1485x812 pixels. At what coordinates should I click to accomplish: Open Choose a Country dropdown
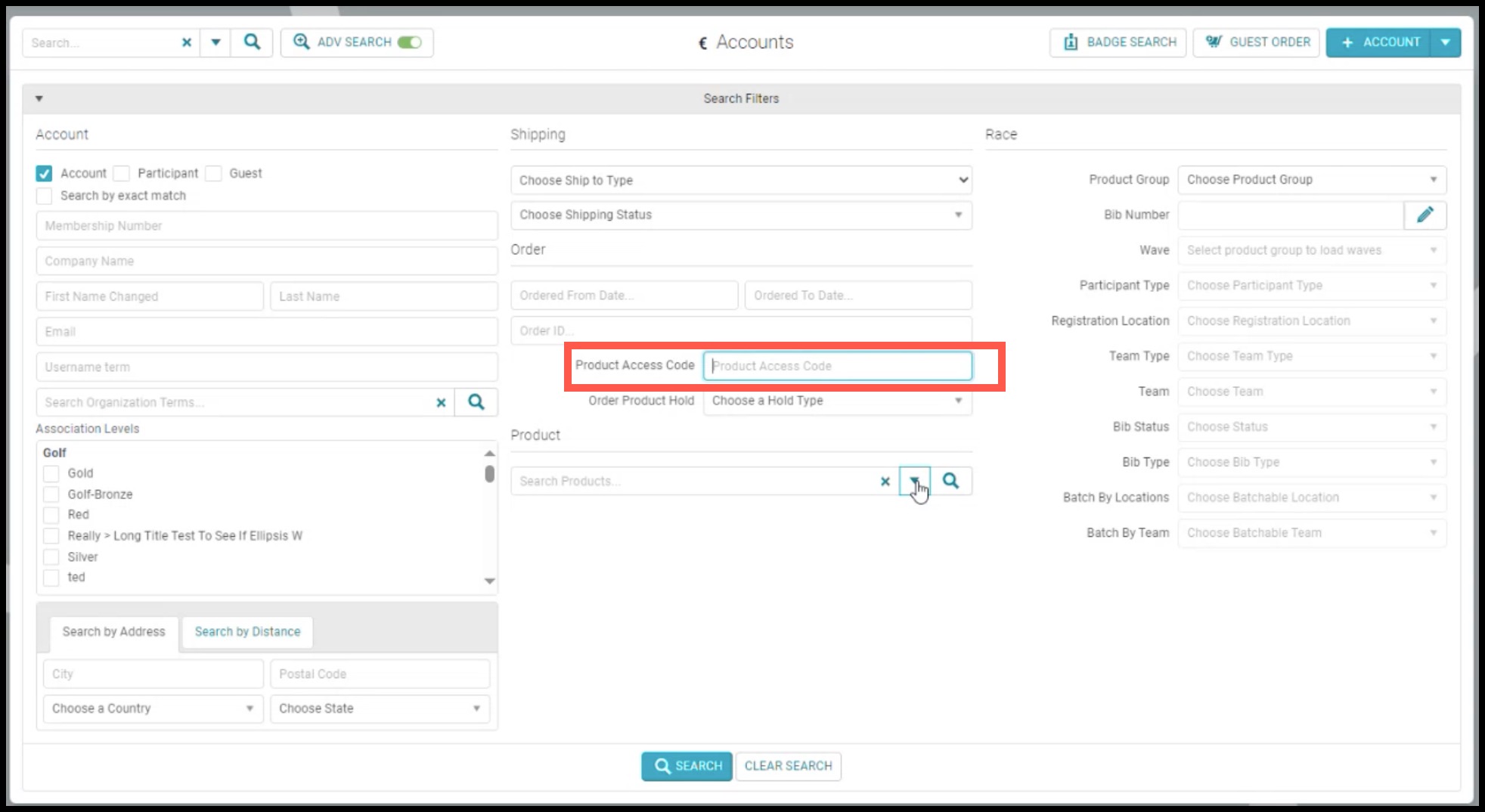[153, 708]
